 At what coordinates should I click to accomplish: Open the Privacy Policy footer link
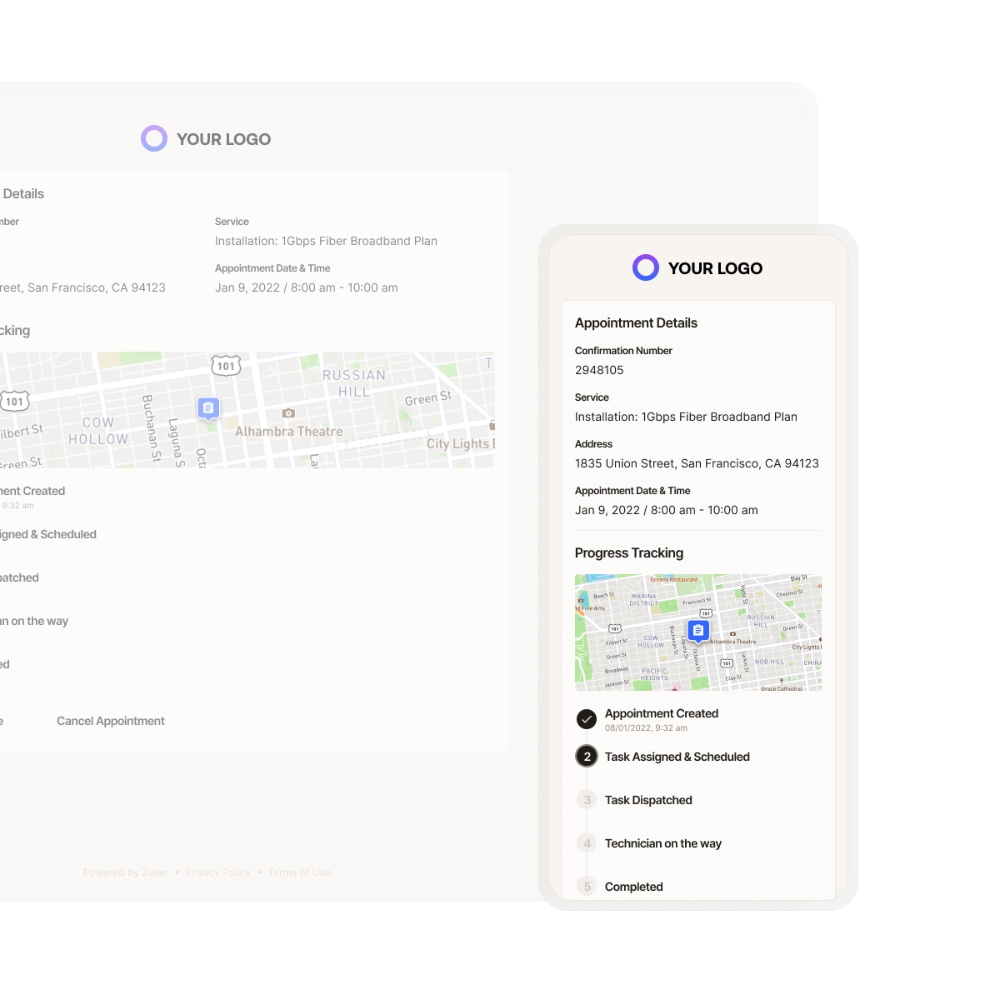click(x=218, y=872)
